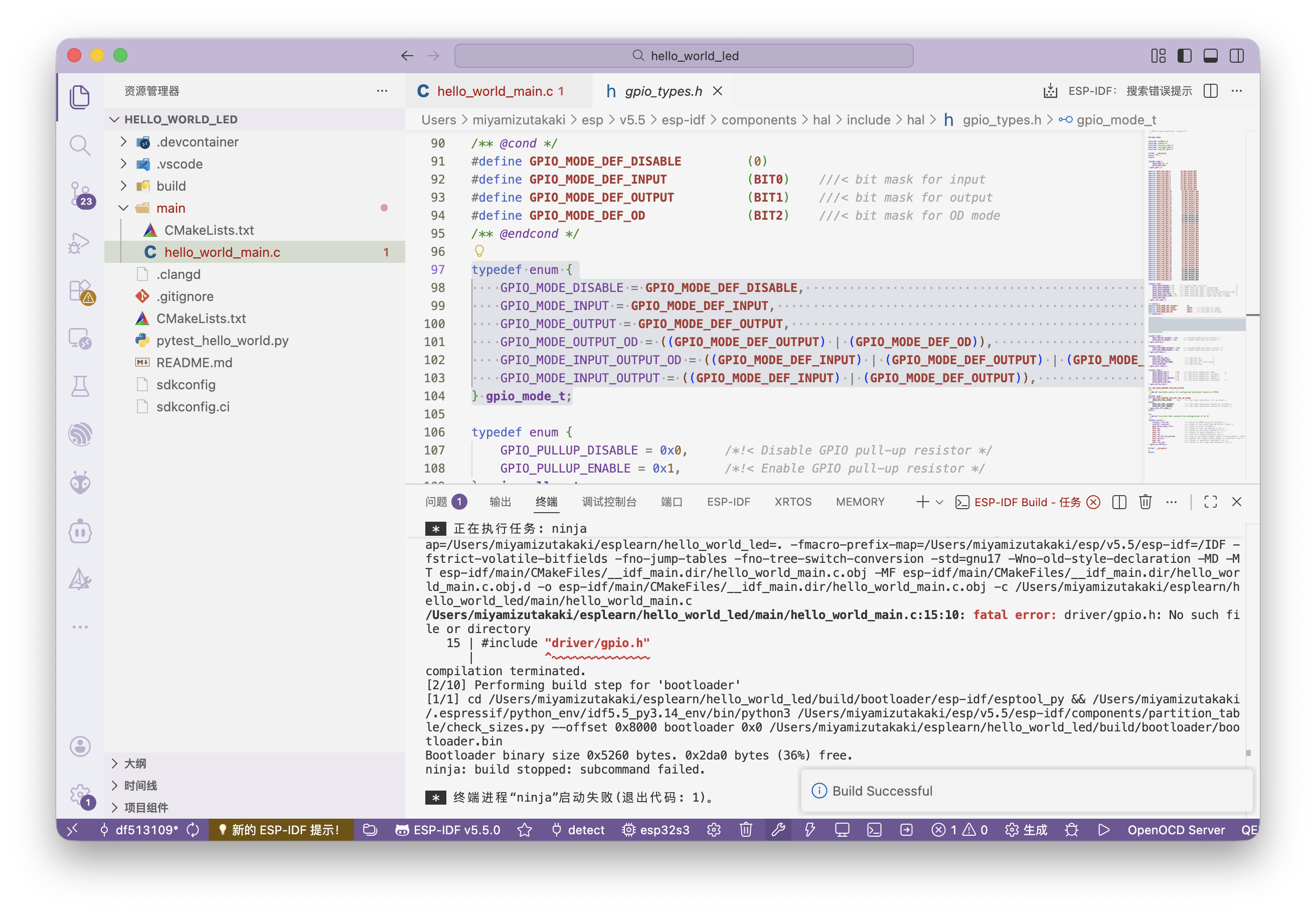
Task: Toggle the bottom panel visibility
Action: [1211, 56]
